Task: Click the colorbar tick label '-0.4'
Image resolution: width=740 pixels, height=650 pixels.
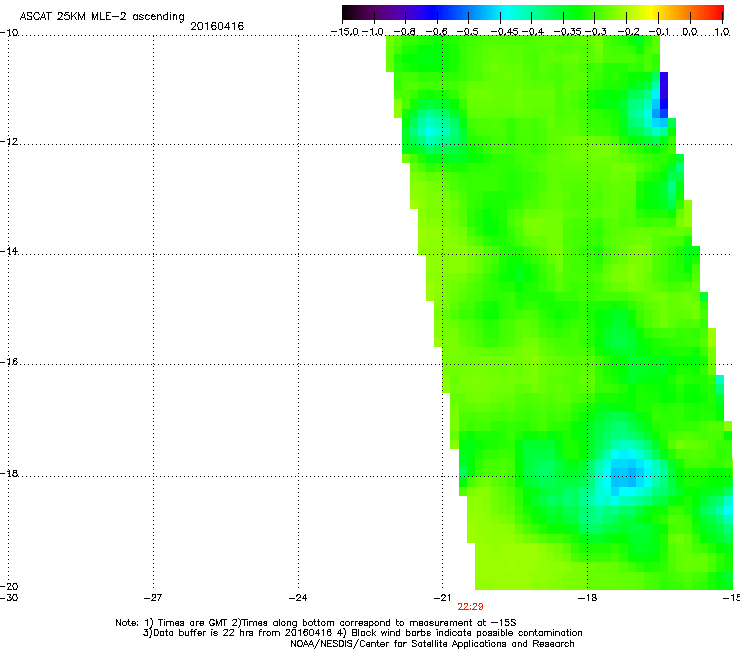Action: pyautogui.click(x=533, y=32)
